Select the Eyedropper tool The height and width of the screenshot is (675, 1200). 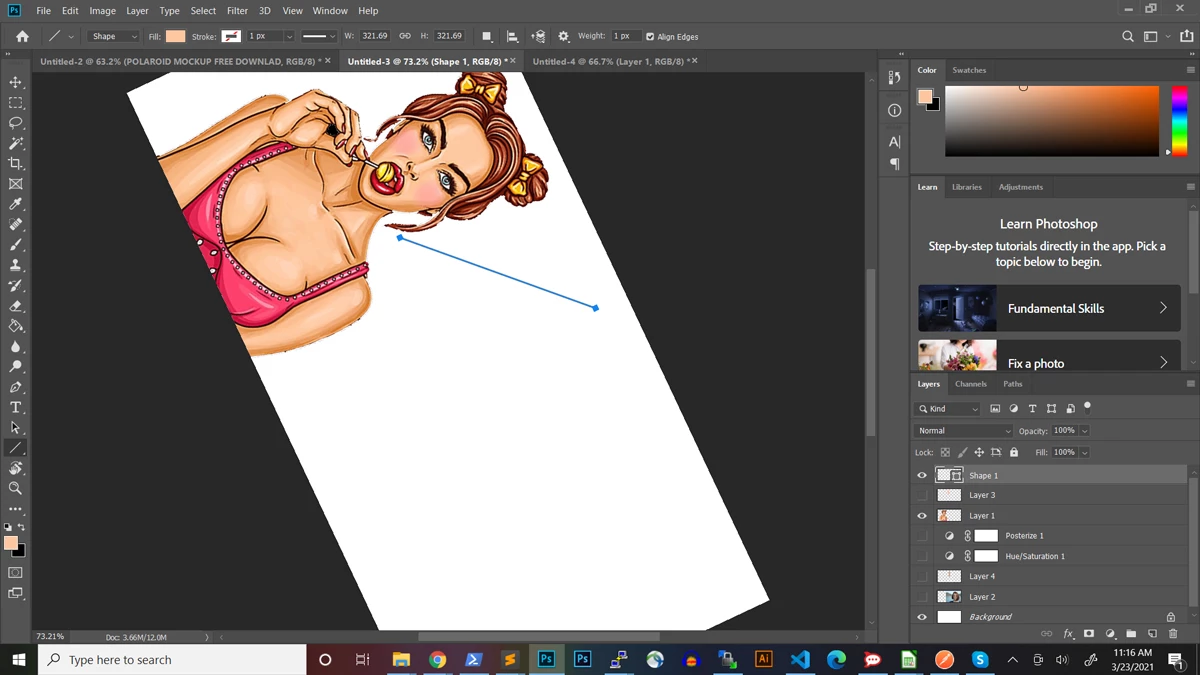16,204
